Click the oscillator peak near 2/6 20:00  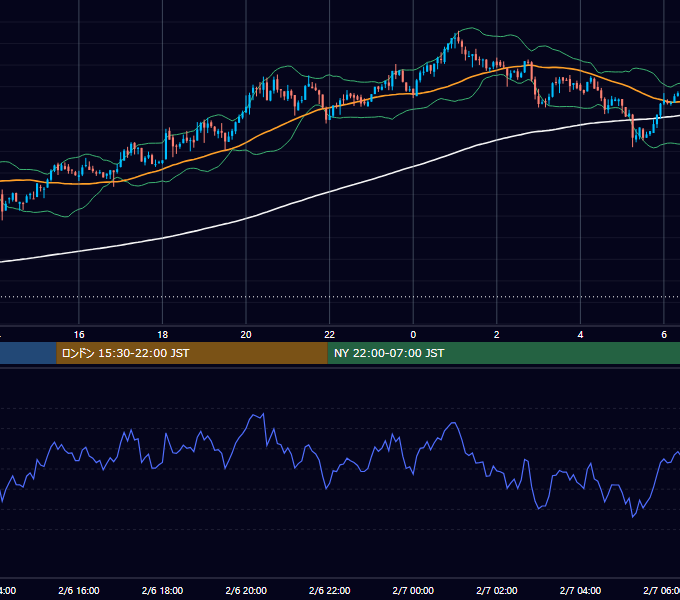tap(264, 414)
